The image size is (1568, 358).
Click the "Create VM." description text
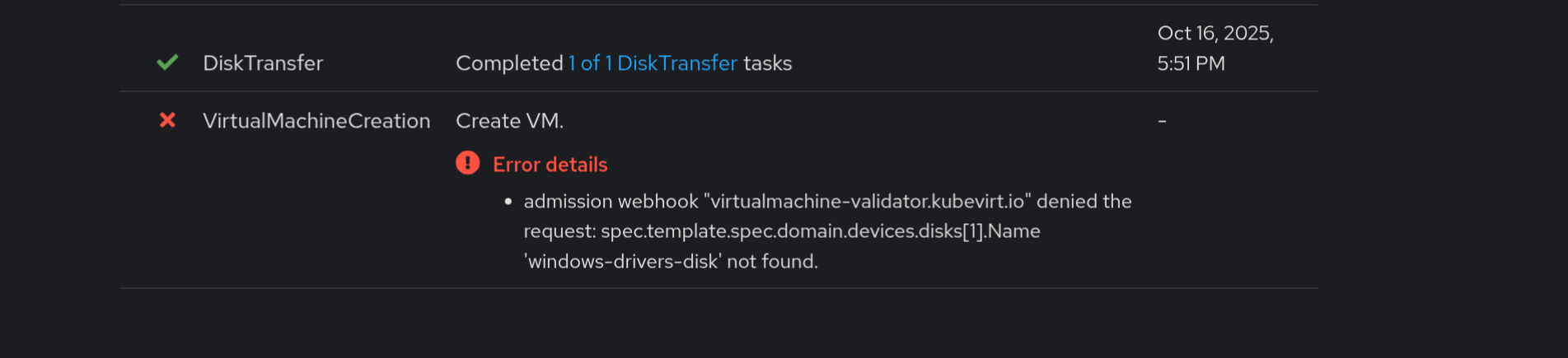pos(509,121)
